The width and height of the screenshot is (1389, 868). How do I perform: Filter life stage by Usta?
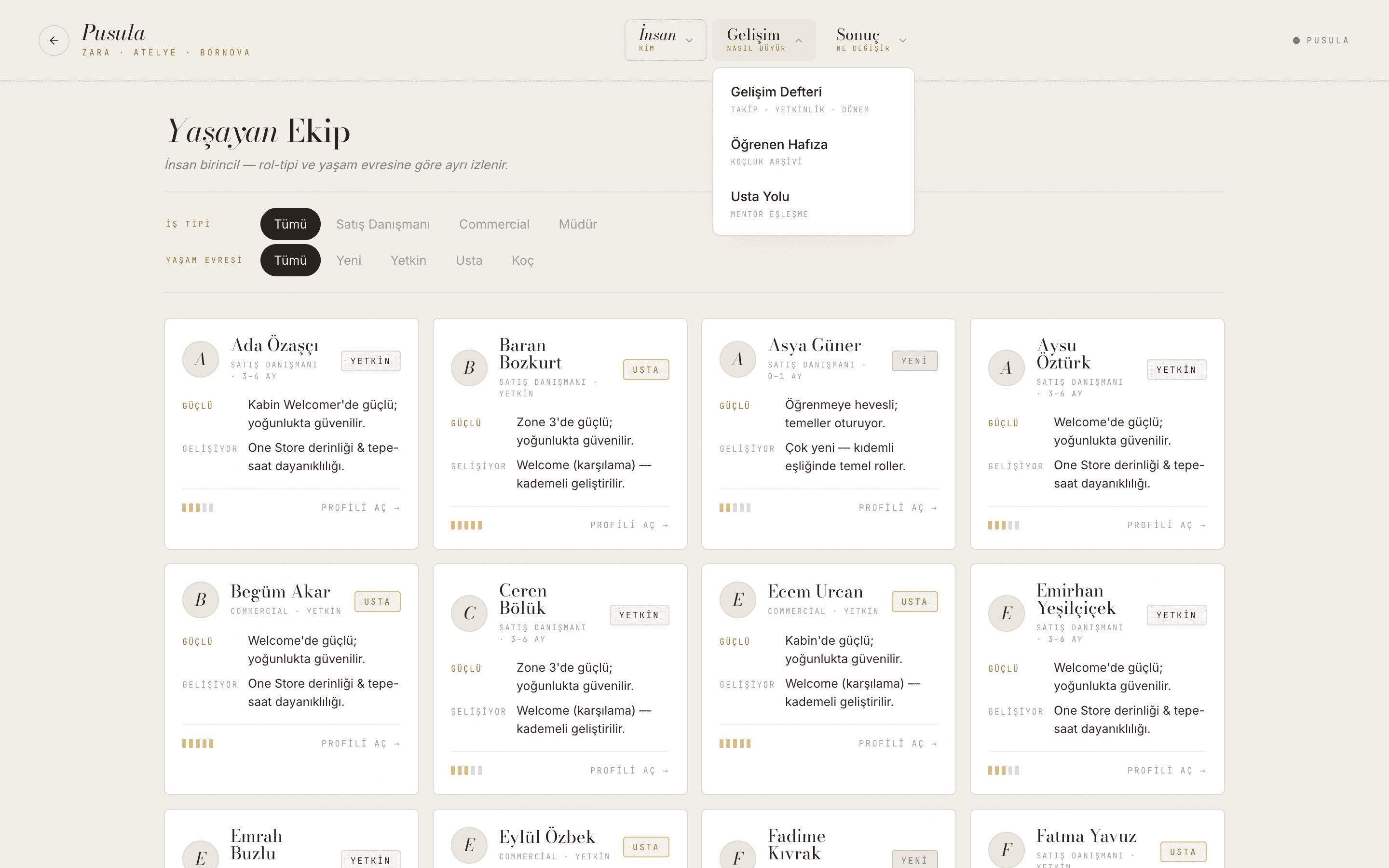(x=469, y=260)
